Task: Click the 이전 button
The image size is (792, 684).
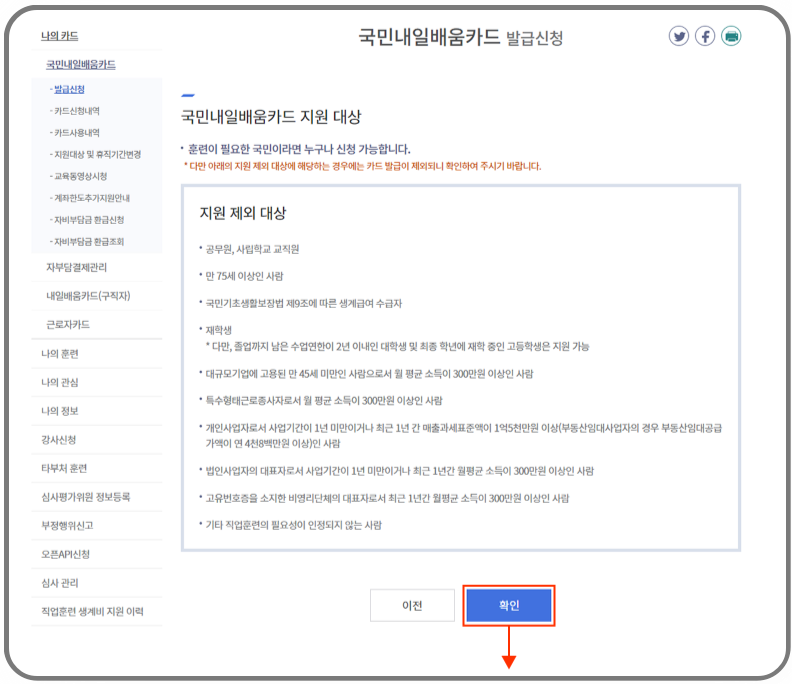Action: [412, 605]
